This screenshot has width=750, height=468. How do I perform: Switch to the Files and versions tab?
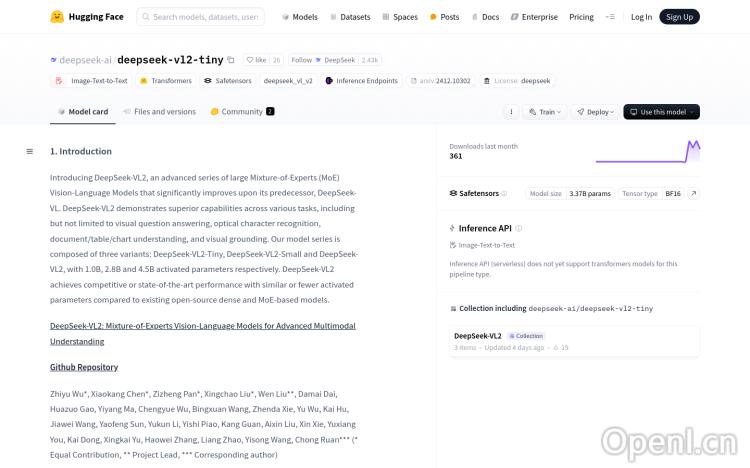coord(159,112)
